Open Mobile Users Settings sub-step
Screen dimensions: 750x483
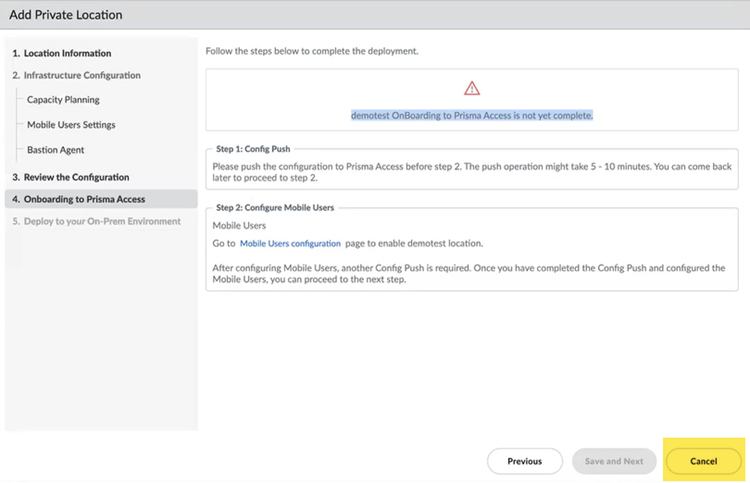point(71,125)
